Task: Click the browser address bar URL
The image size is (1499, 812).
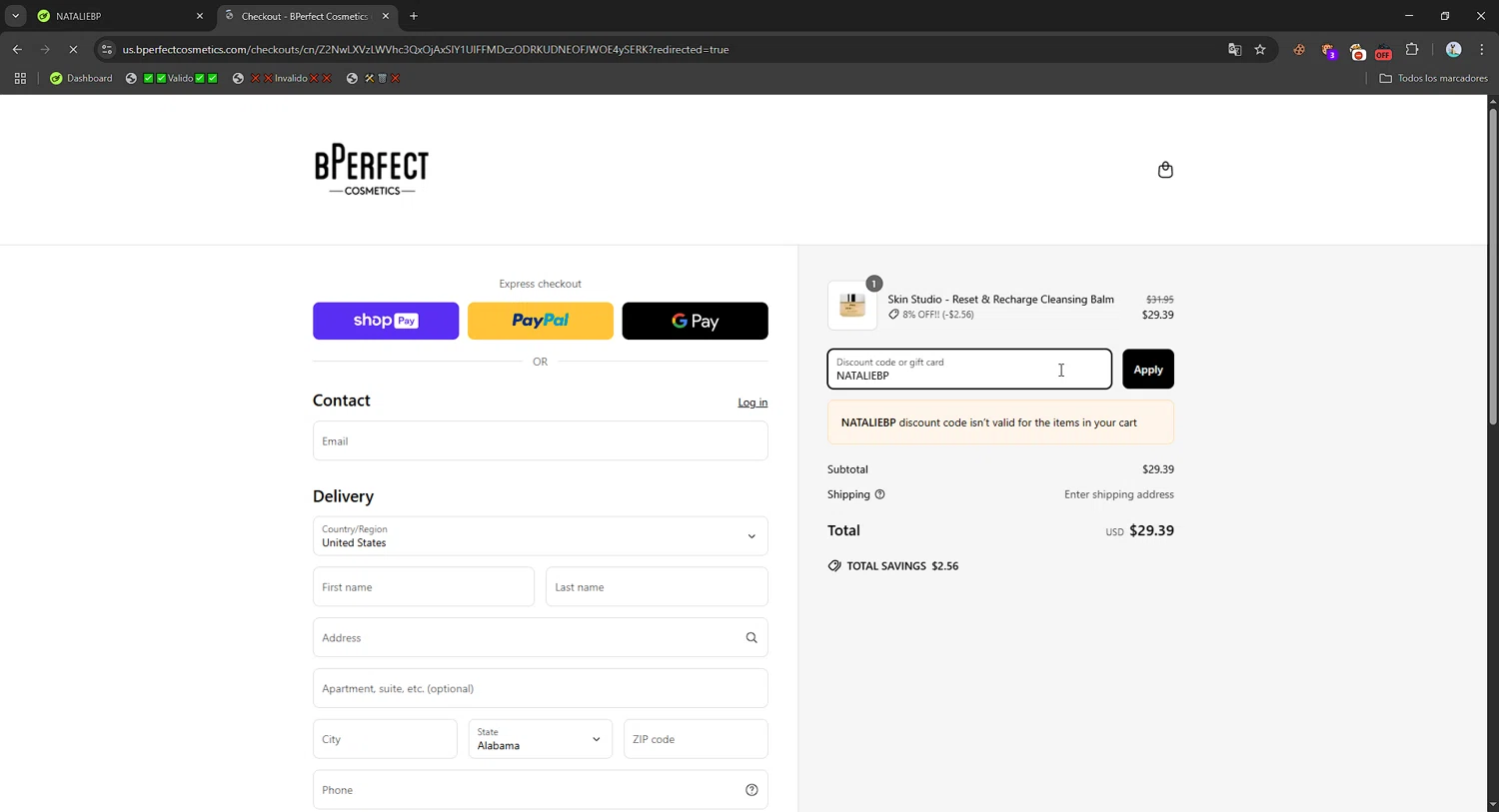Action: click(x=426, y=49)
